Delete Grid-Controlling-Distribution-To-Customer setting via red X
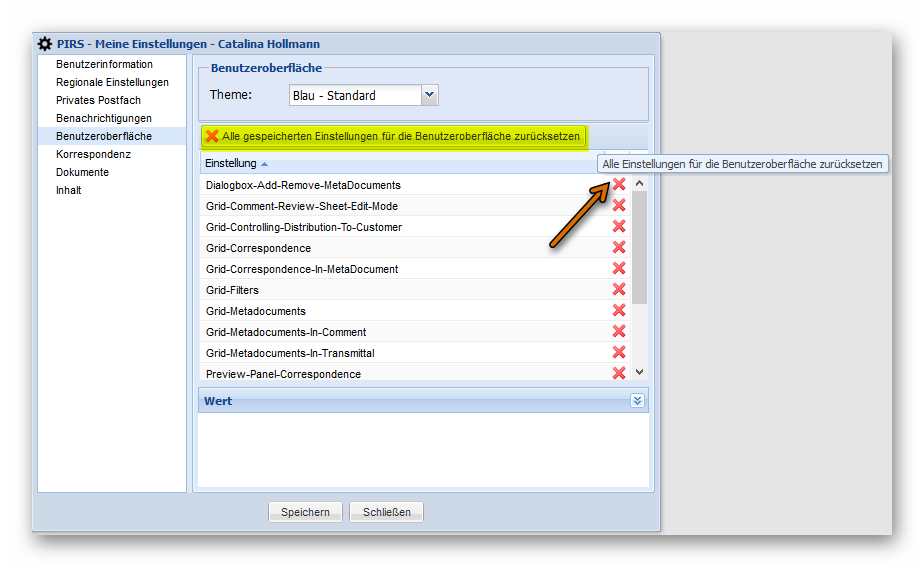Screen dimensions: 924x567 619,226
